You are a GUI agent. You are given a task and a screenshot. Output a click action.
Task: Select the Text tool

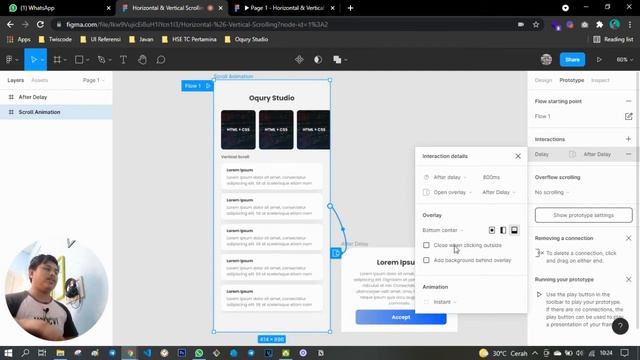[x=123, y=60]
